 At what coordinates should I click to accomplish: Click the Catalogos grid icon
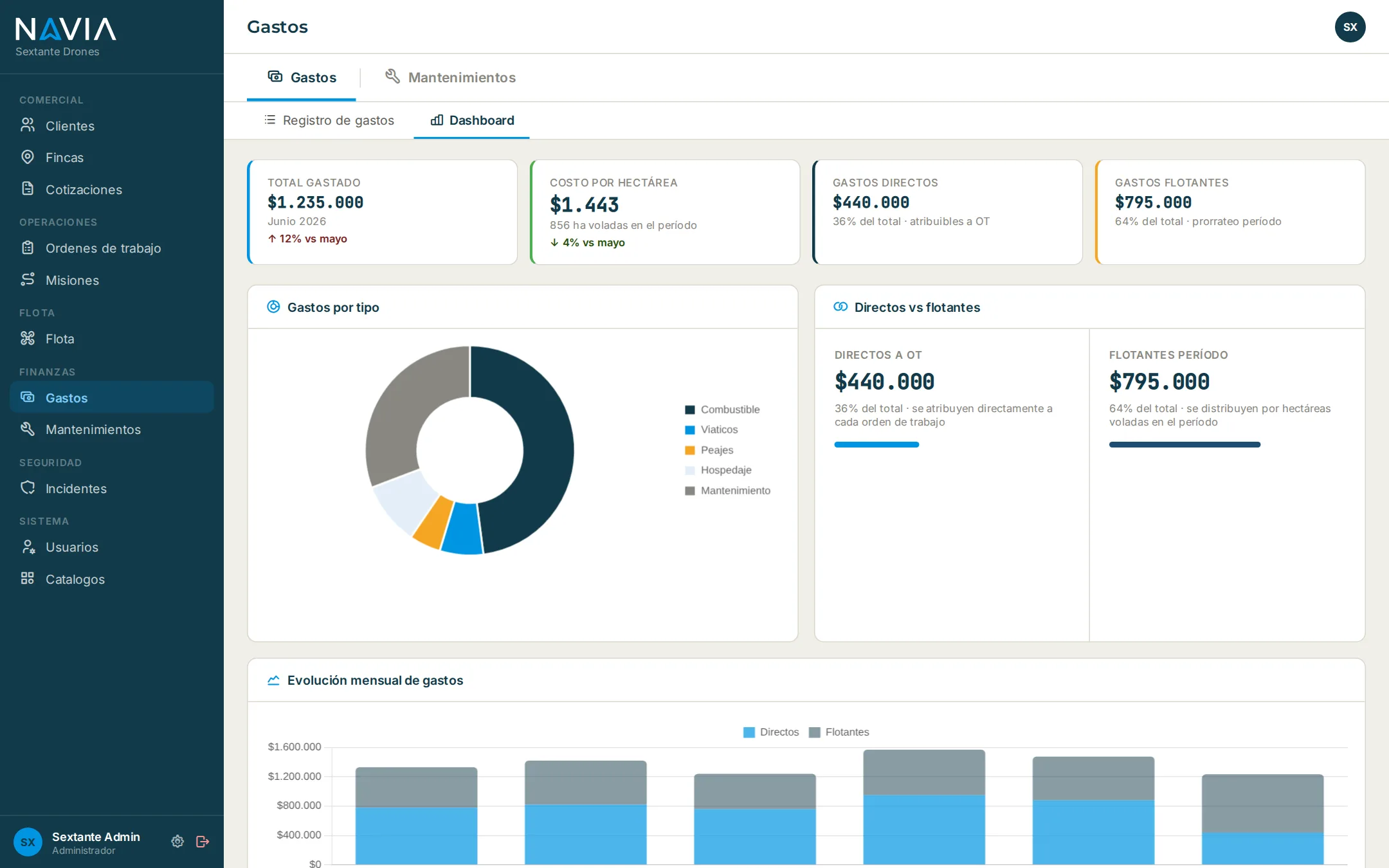click(28, 579)
